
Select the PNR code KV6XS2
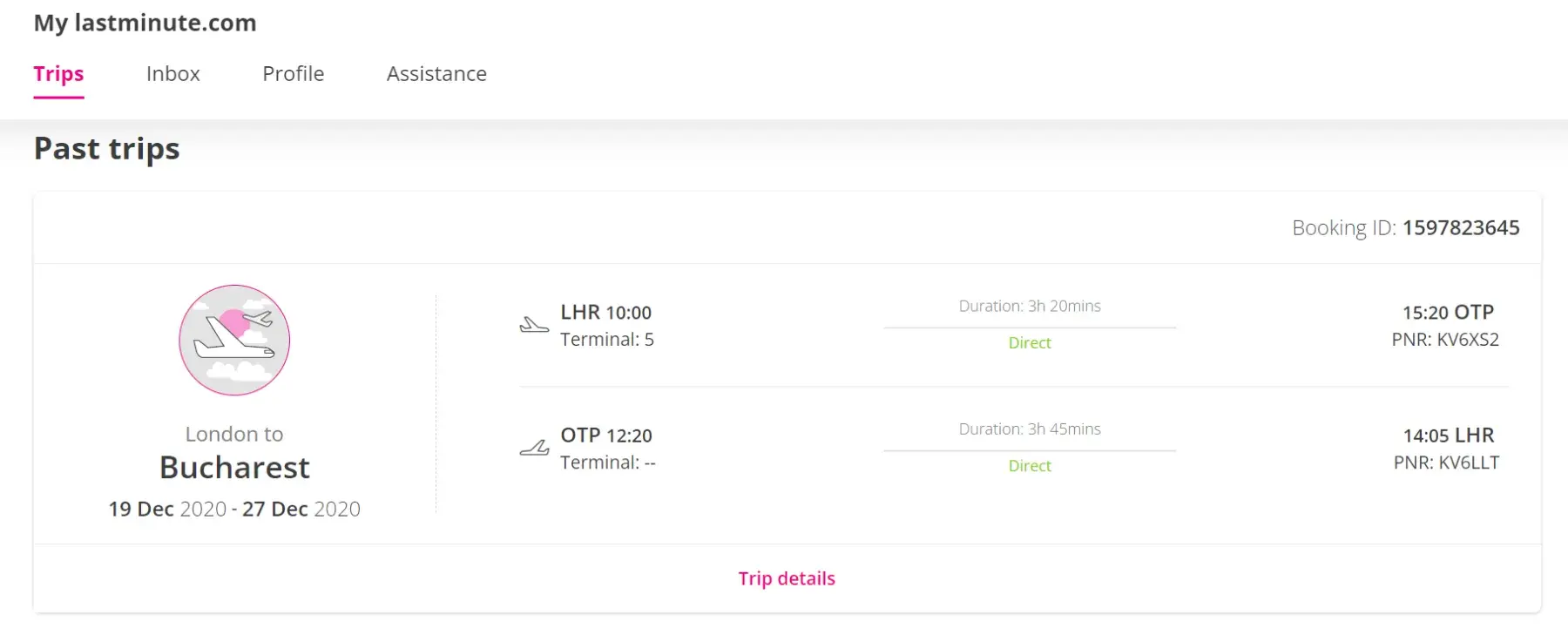point(1468,340)
